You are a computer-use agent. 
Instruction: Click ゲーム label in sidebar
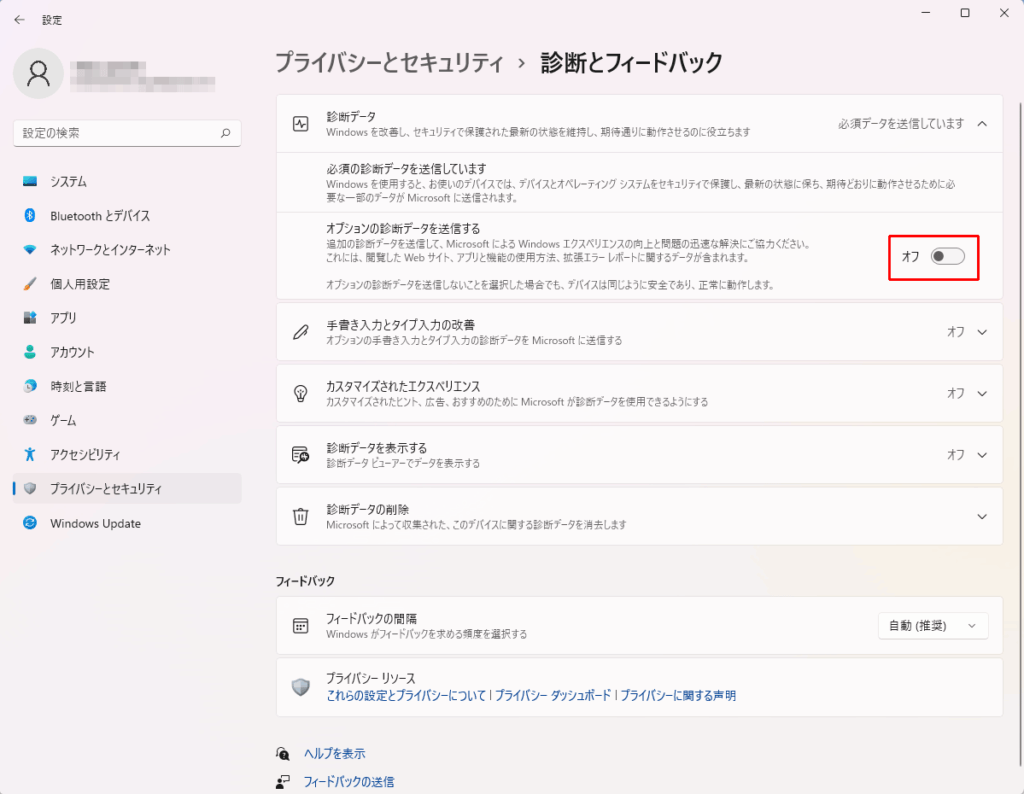click(x=63, y=420)
